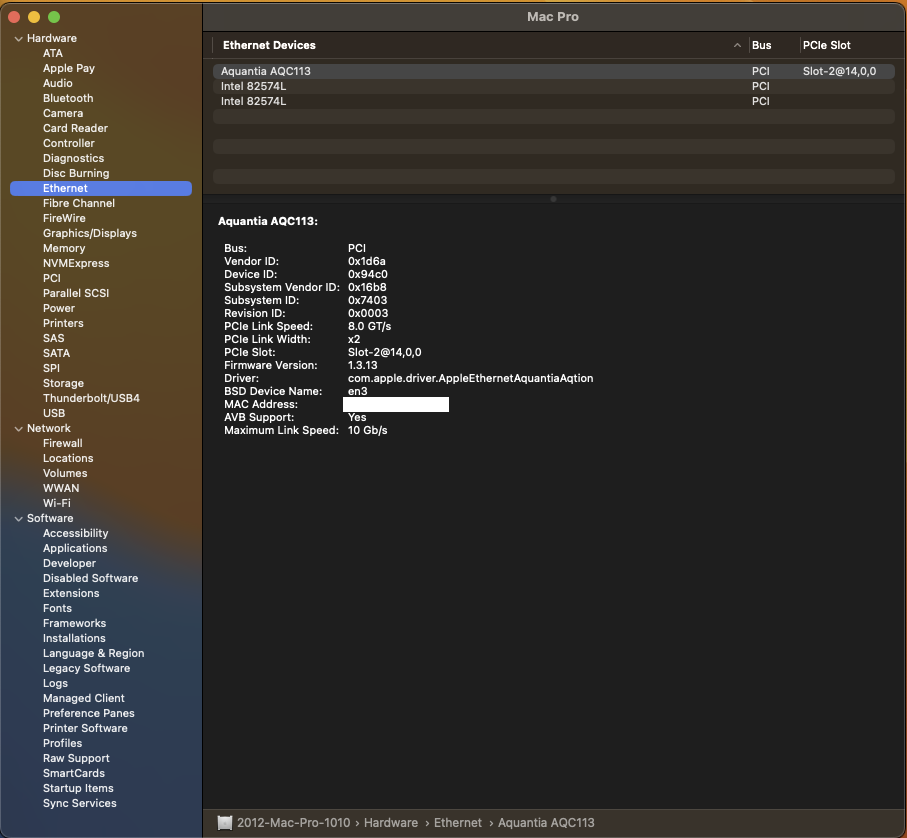The width and height of the screenshot is (907, 838).
Task: Select SATA in the sidebar
Action: pos(56,353)
